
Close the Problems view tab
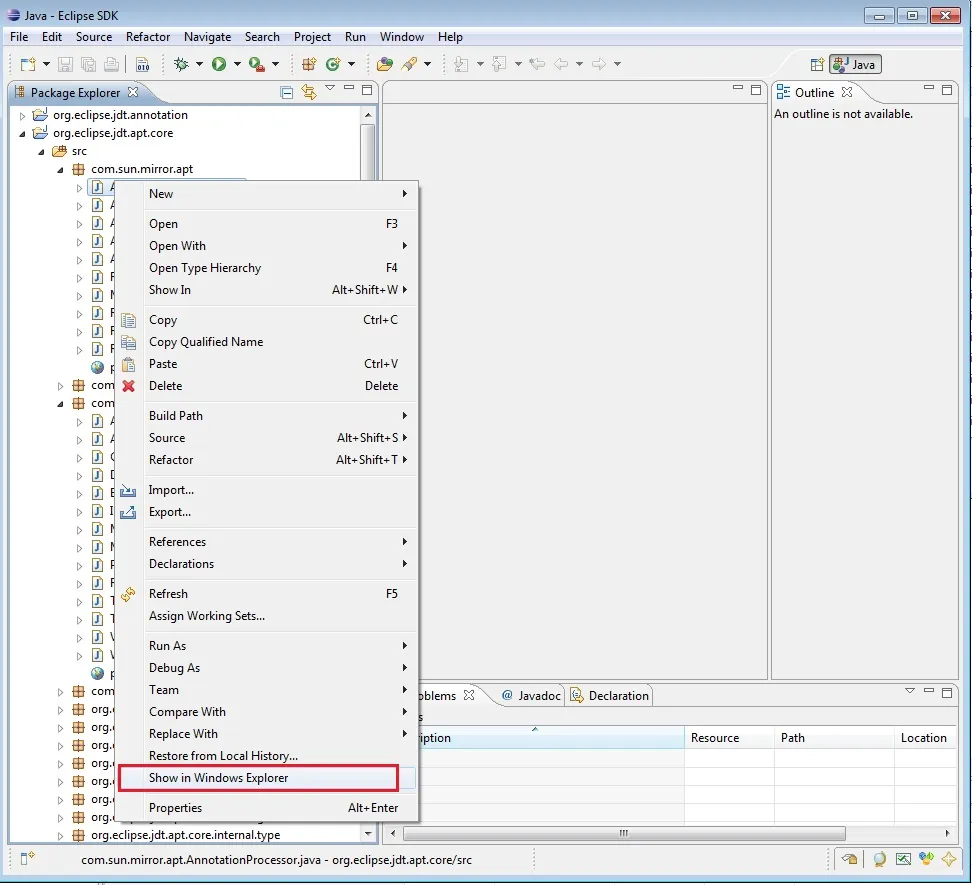point(469,695)
